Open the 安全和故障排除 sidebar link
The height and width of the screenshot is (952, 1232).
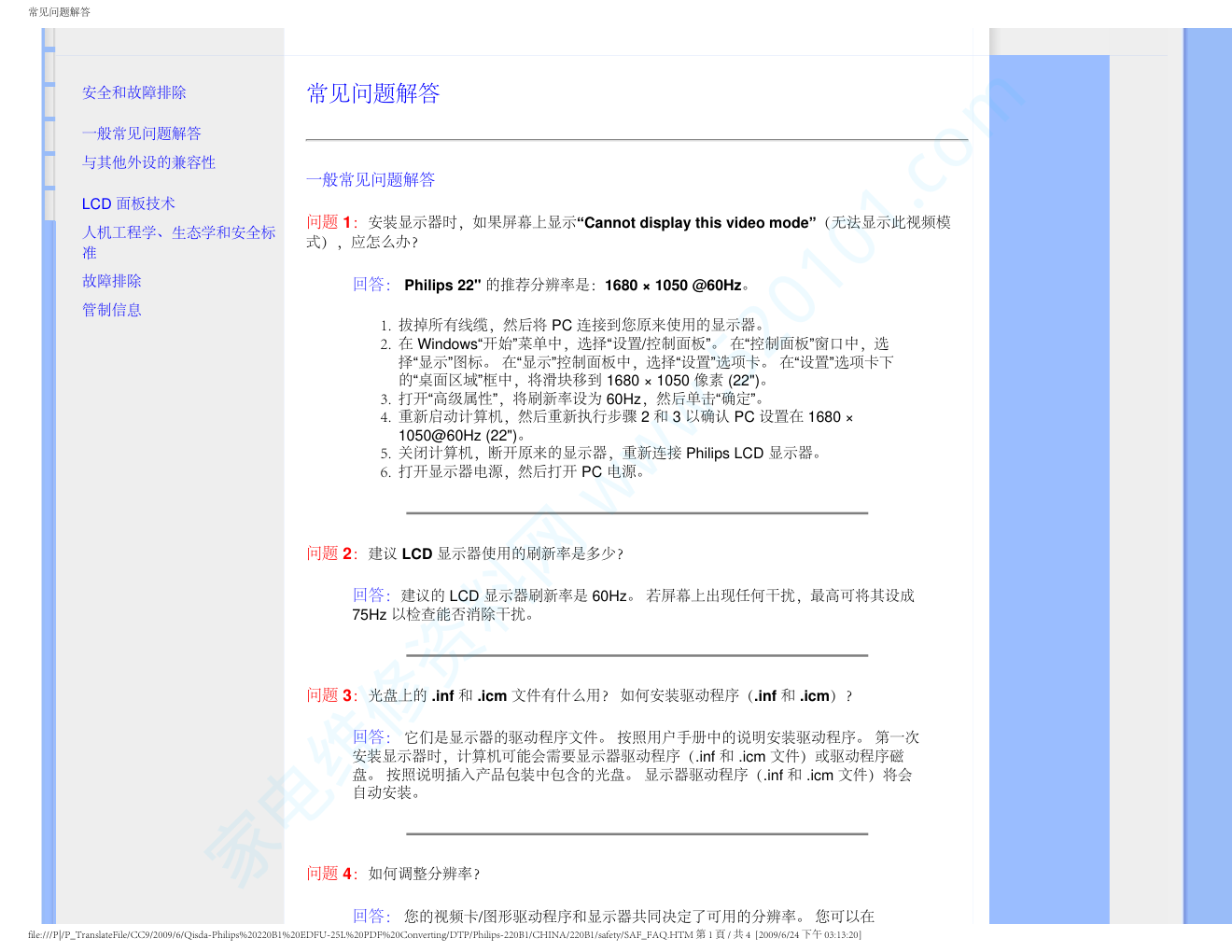pyautogui.click(x=134, y=92)
